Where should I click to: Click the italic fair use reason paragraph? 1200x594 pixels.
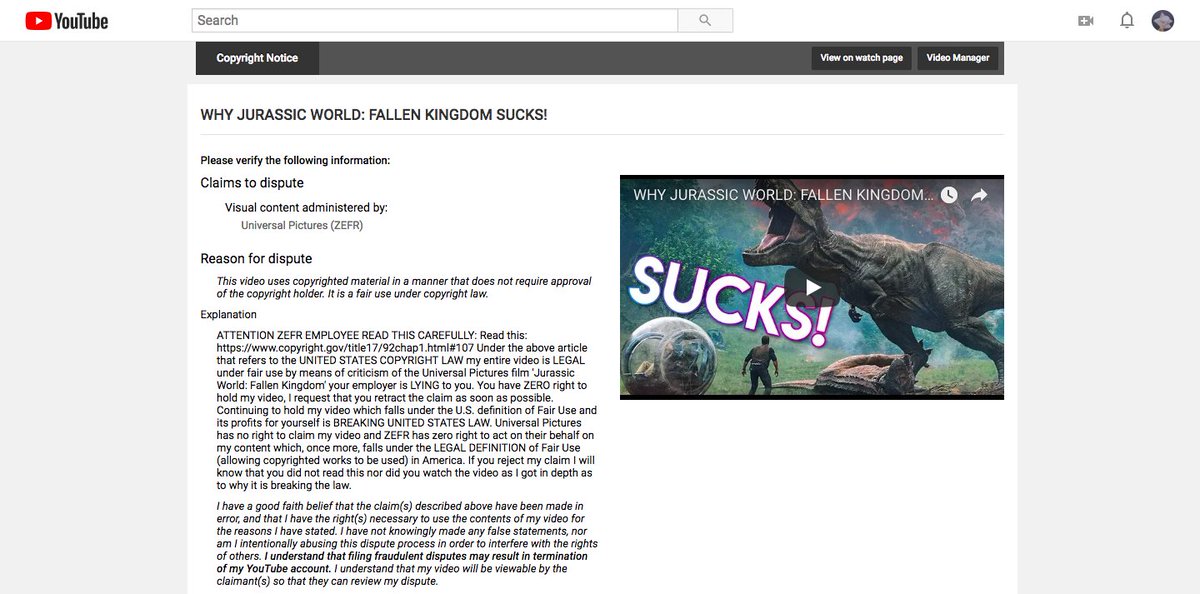tap(404, 288)
